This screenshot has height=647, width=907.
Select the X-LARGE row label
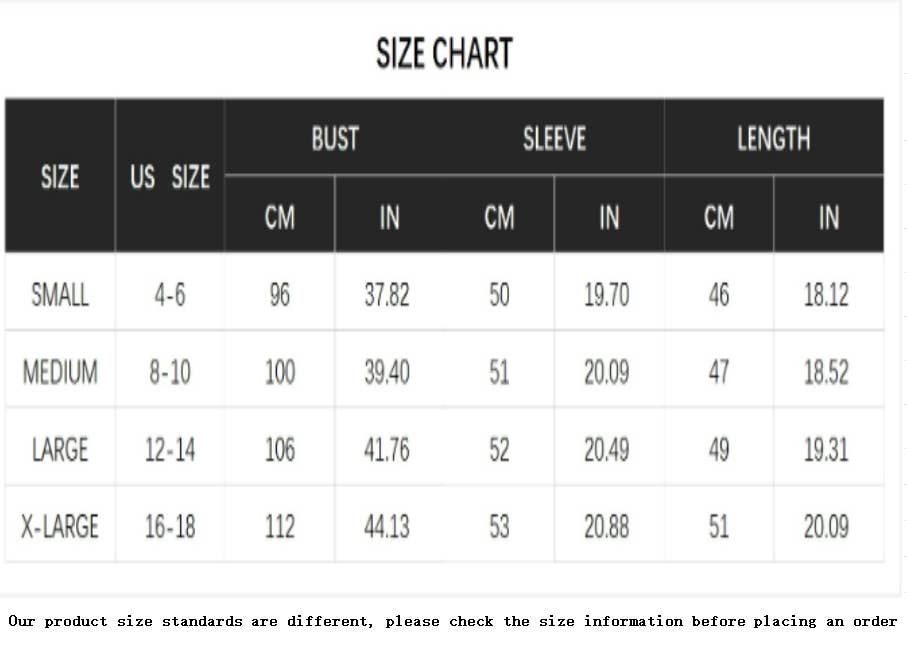pos(60,526)
